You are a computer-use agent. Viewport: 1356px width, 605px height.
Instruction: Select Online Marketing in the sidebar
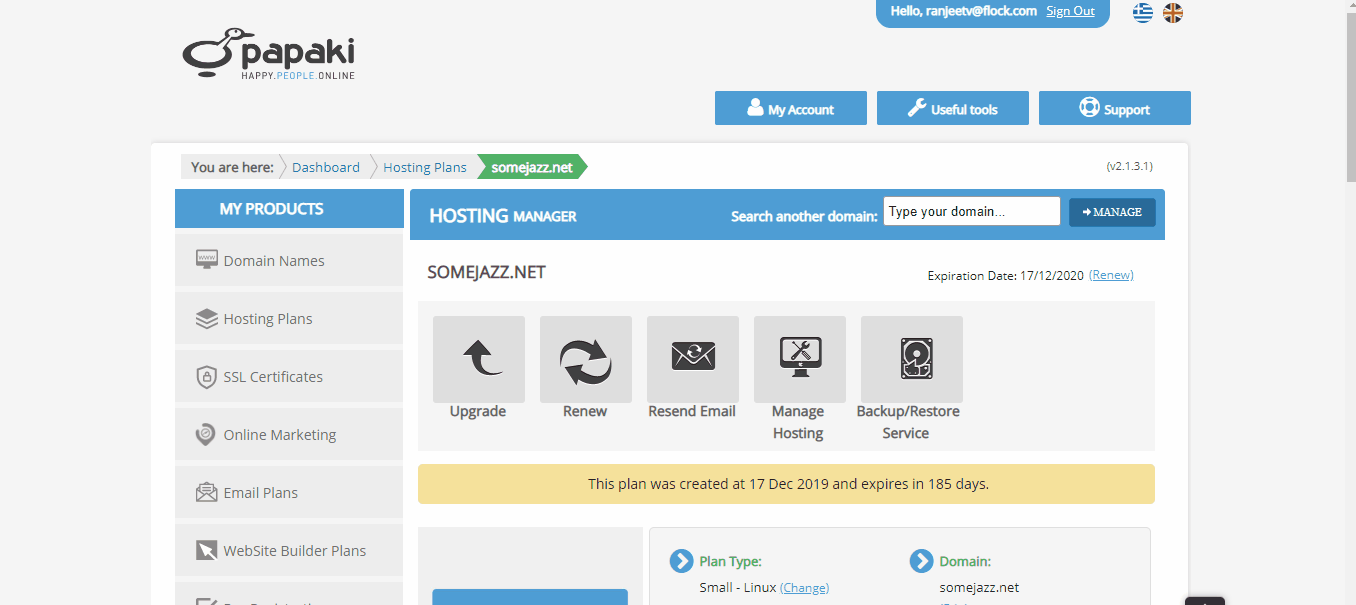coord(289,434)
